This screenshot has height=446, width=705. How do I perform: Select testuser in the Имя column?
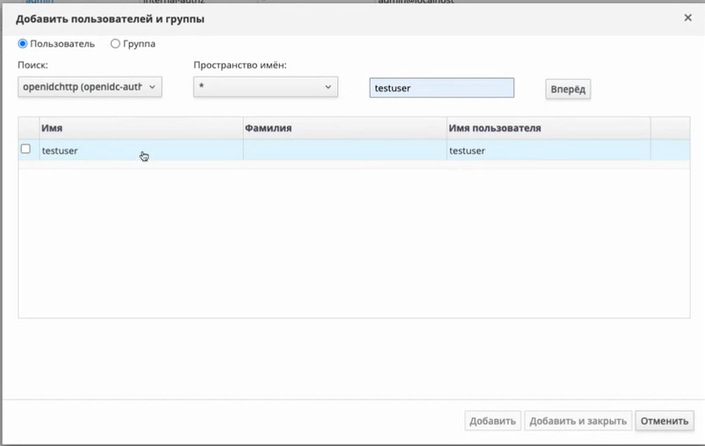[60, 151]
